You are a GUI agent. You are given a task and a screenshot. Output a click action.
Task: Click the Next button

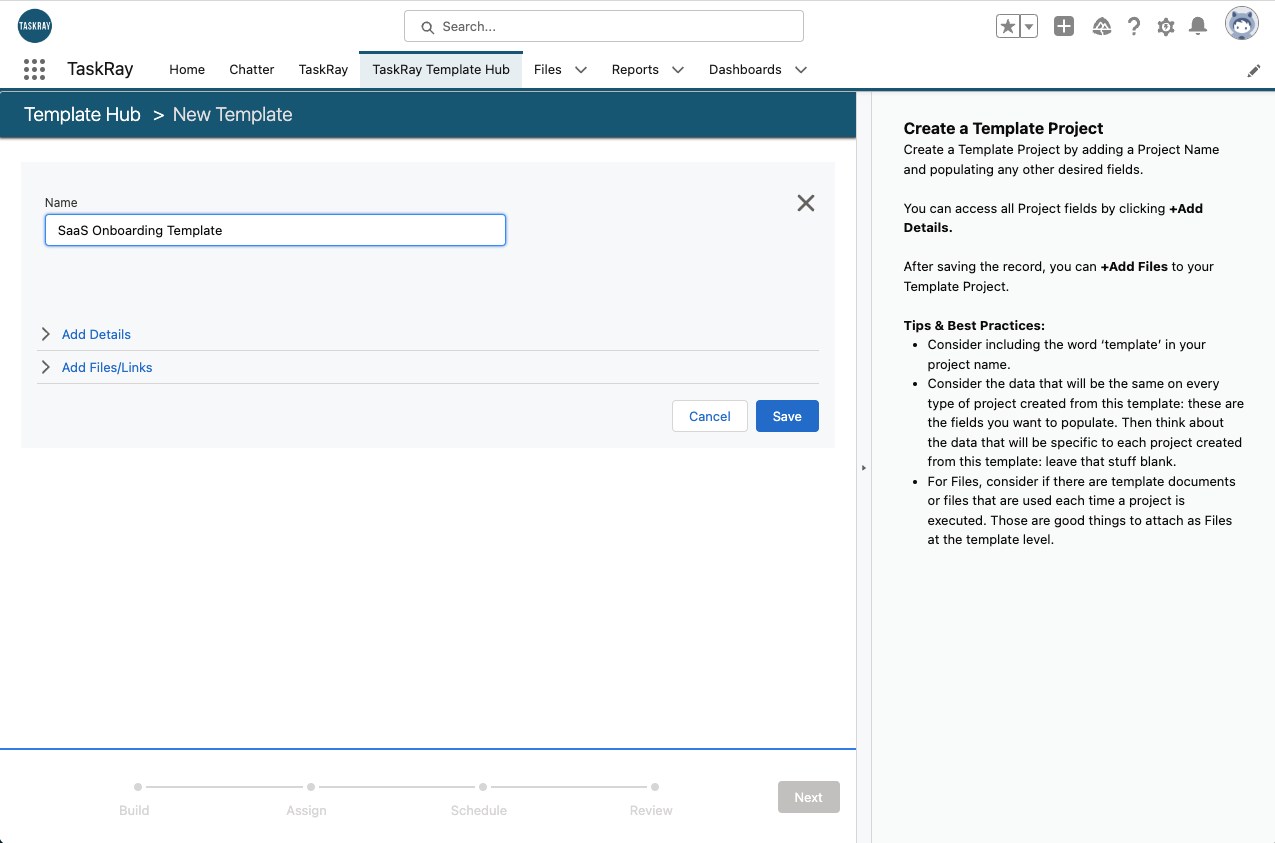(x=809, y=797)
